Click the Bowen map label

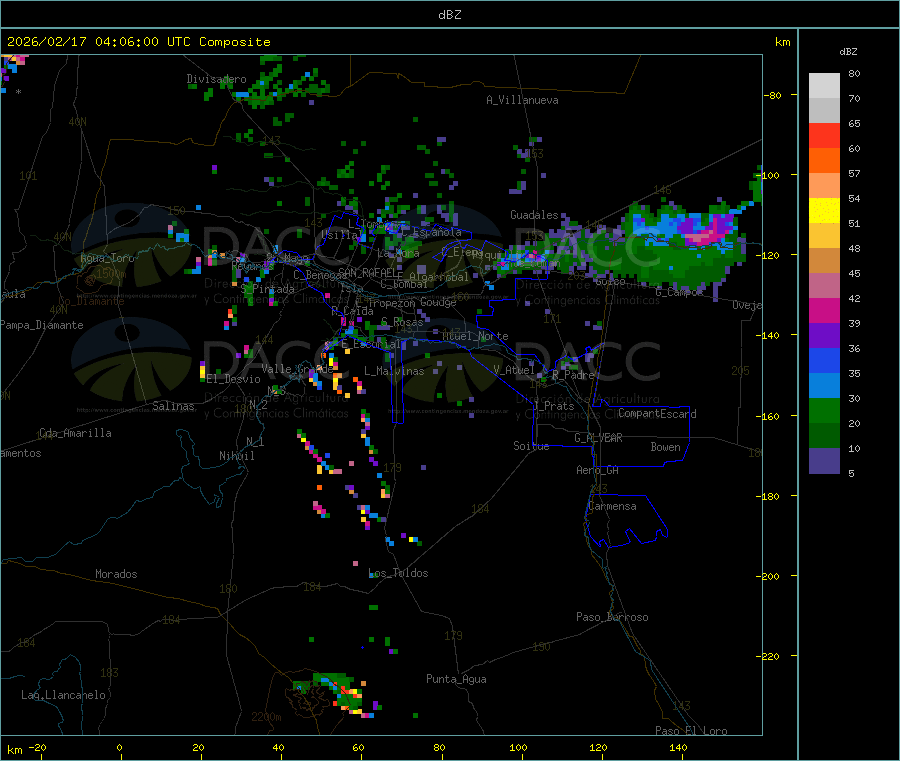tap(665, 447)
